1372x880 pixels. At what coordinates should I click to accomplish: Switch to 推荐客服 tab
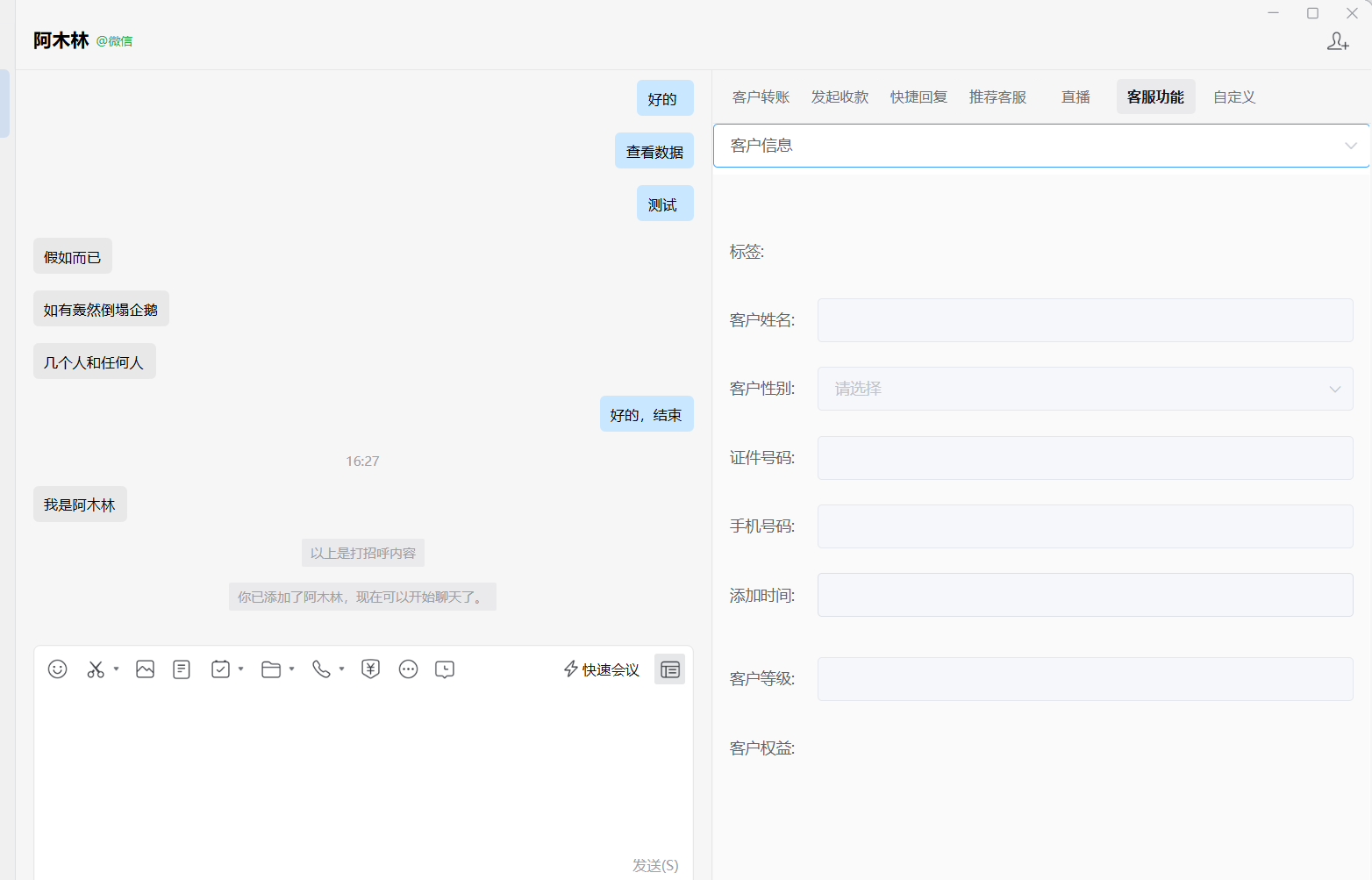tap(997, 97)
